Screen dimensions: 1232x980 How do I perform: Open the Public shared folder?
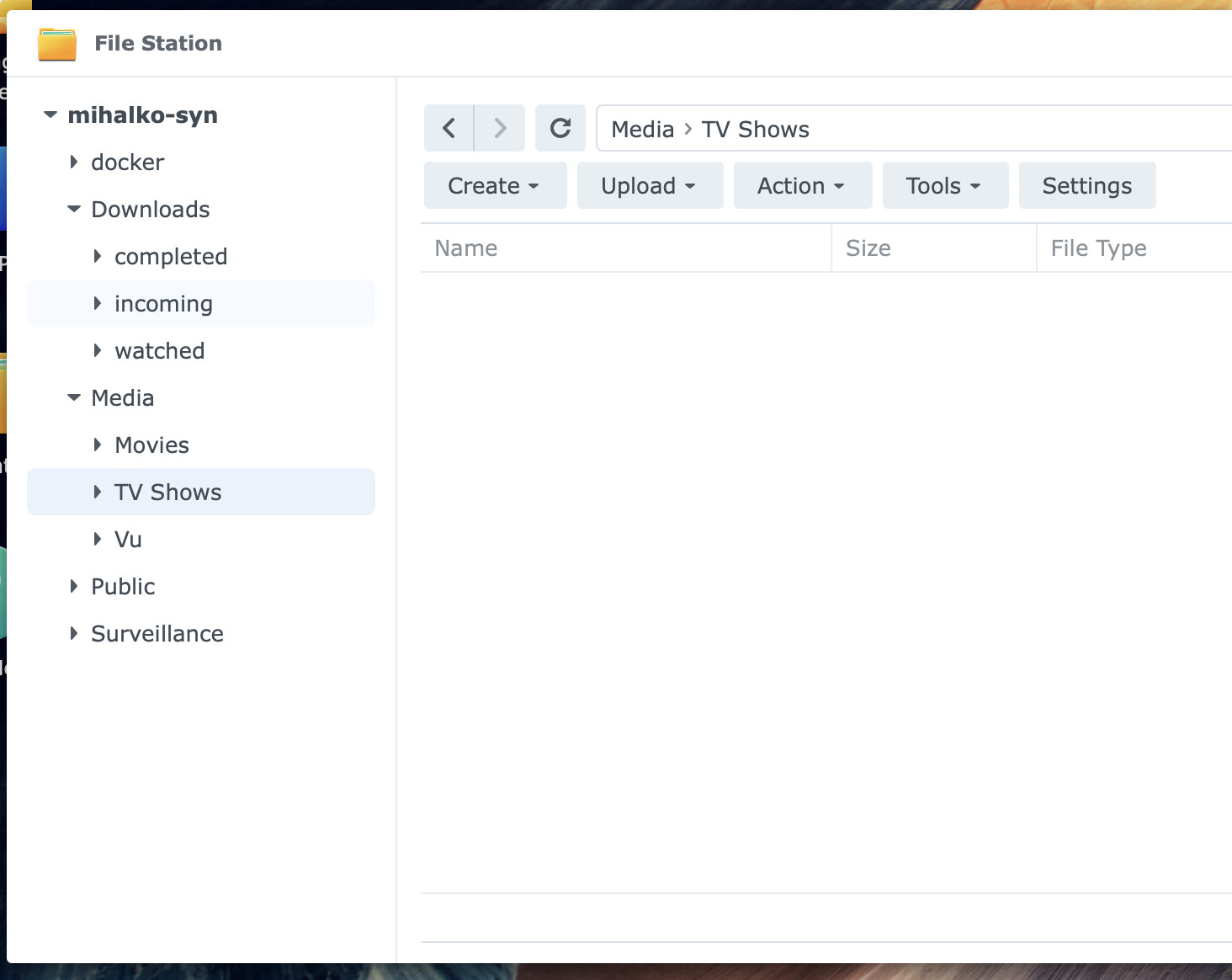123,586
